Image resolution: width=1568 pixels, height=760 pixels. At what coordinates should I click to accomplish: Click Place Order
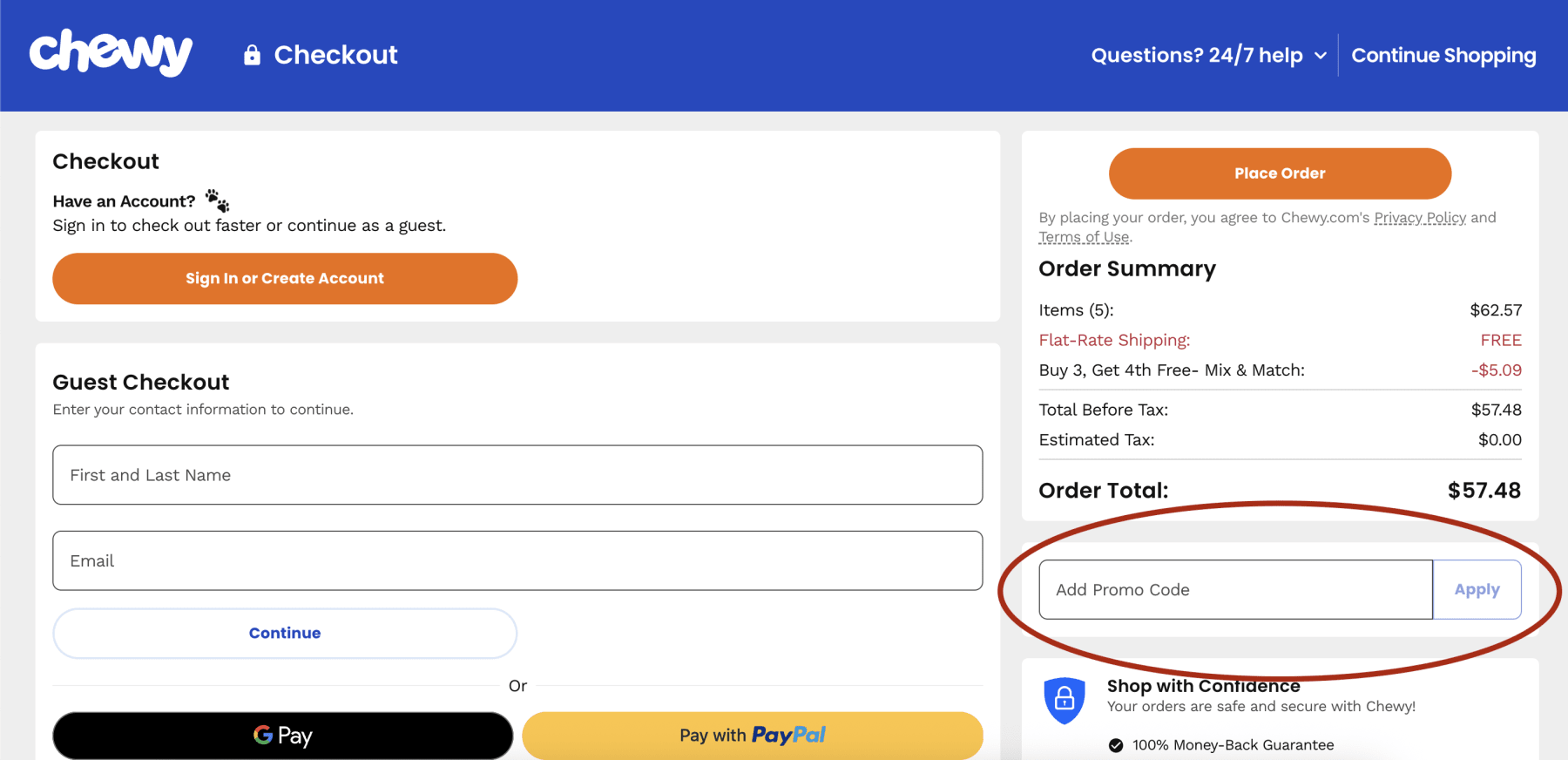(x=1280, y=173)
